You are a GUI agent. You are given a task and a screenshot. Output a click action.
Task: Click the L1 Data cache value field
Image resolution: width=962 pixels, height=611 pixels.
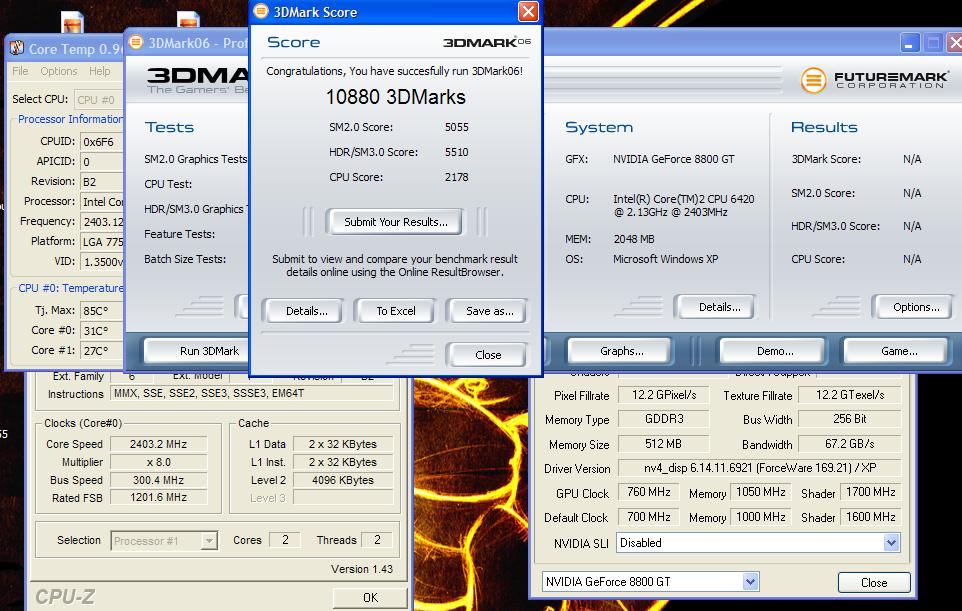(343, 444)
